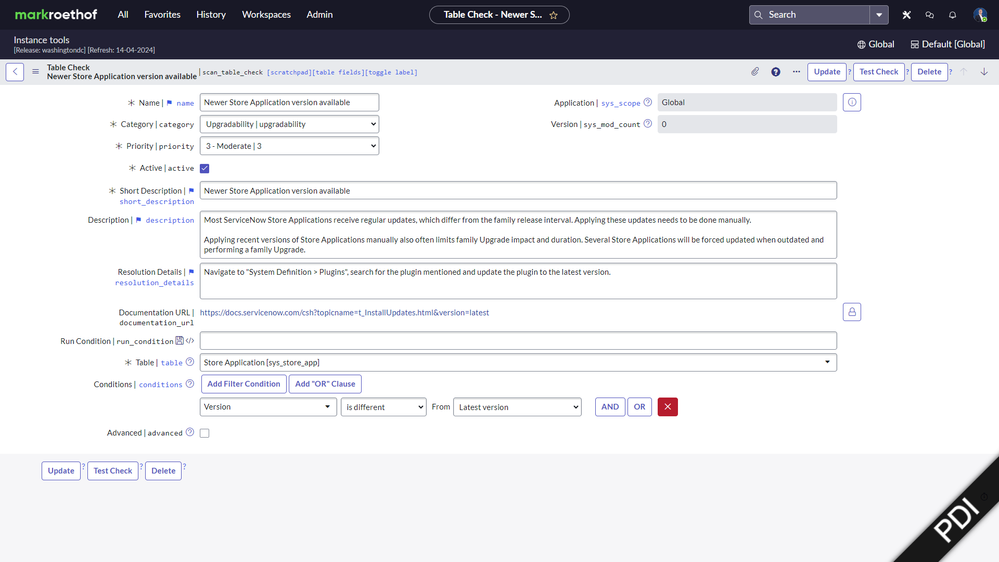
Task: Open the docs.servicenow.com documentation URL
Action: [345, 312]
